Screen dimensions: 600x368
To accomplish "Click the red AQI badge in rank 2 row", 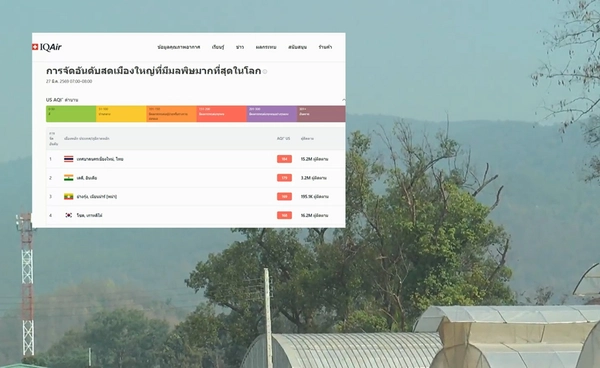I will pyautogui.click(x=284, y=177).
